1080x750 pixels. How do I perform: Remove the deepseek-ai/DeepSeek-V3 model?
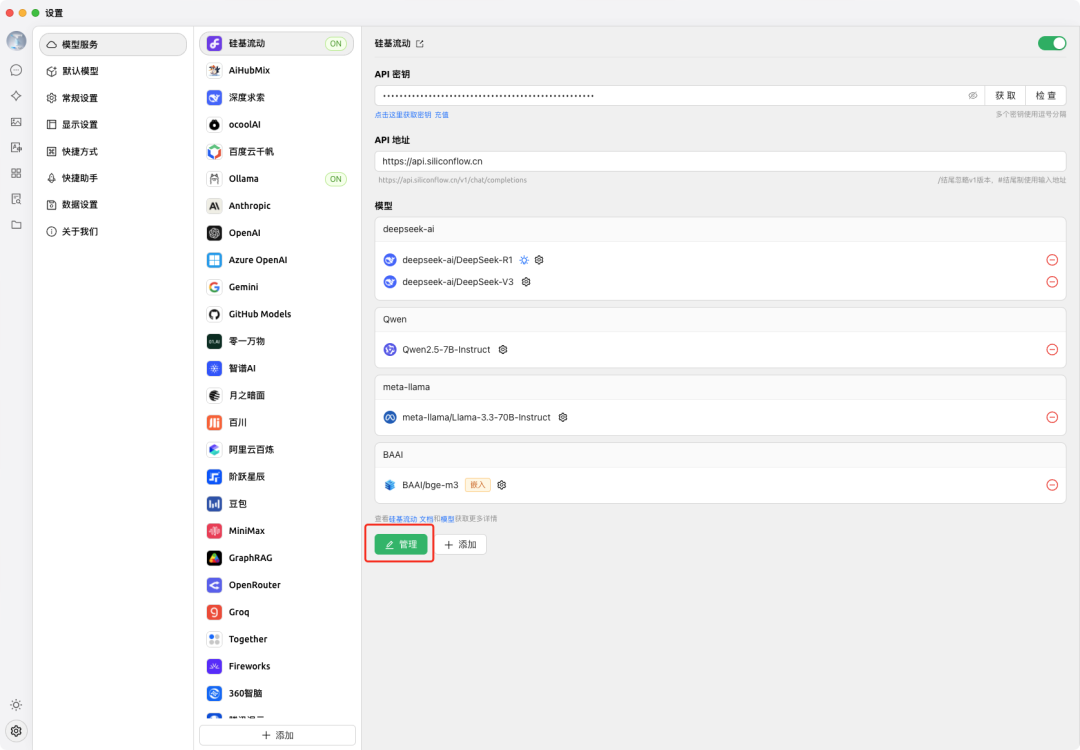click(x=1052, y=282)
